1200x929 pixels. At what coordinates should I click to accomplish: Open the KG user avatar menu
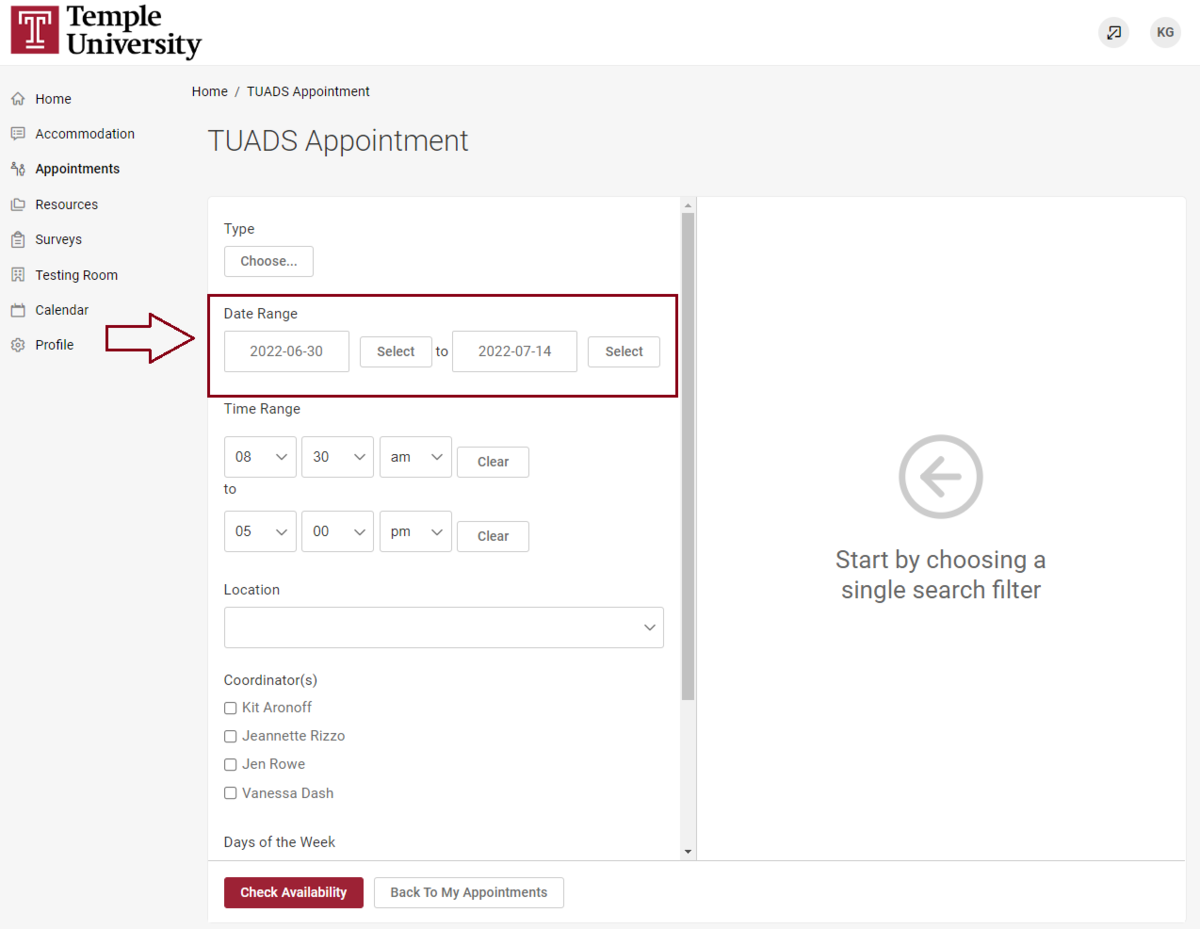[x=1165, y=33]
